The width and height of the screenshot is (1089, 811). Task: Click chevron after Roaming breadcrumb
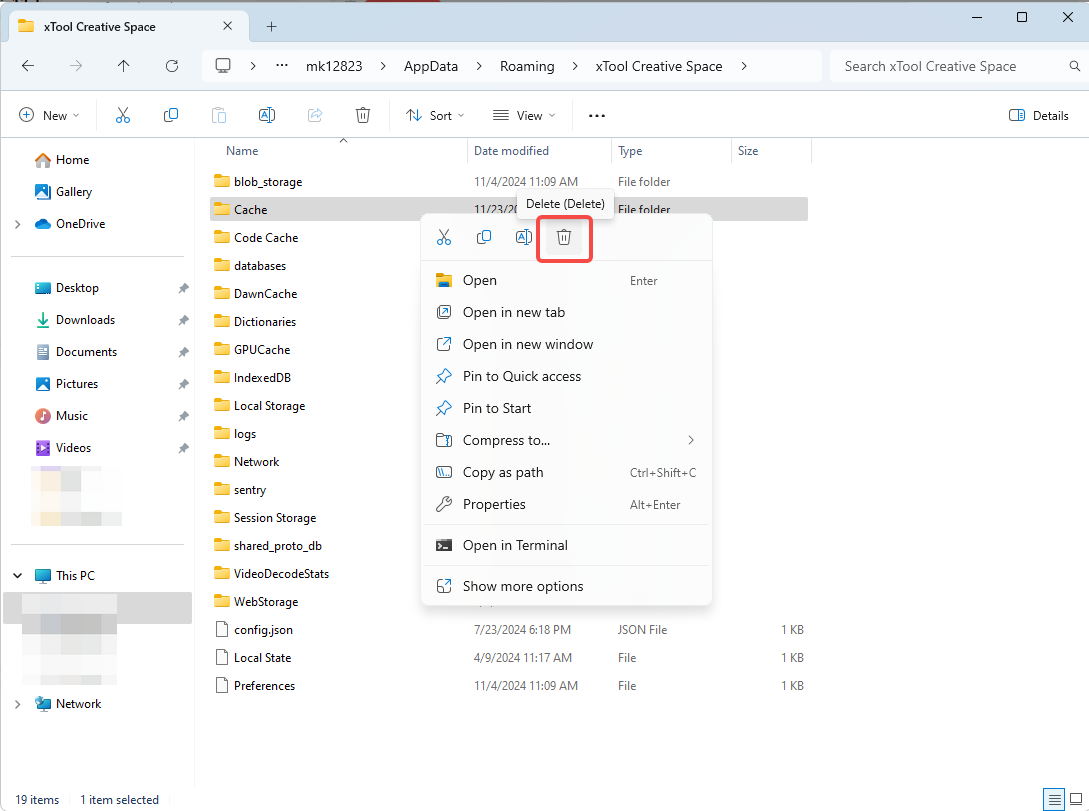(575, 66)
